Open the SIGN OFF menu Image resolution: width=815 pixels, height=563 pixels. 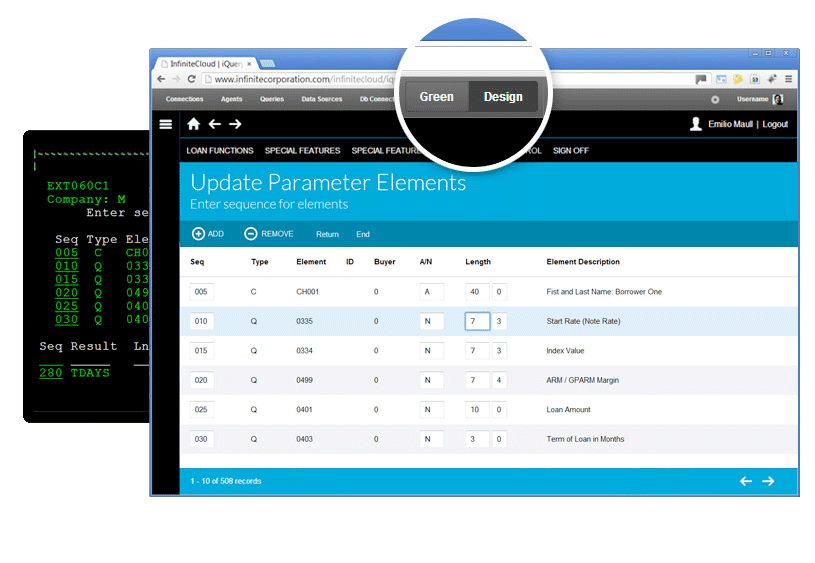coord(571,151)
